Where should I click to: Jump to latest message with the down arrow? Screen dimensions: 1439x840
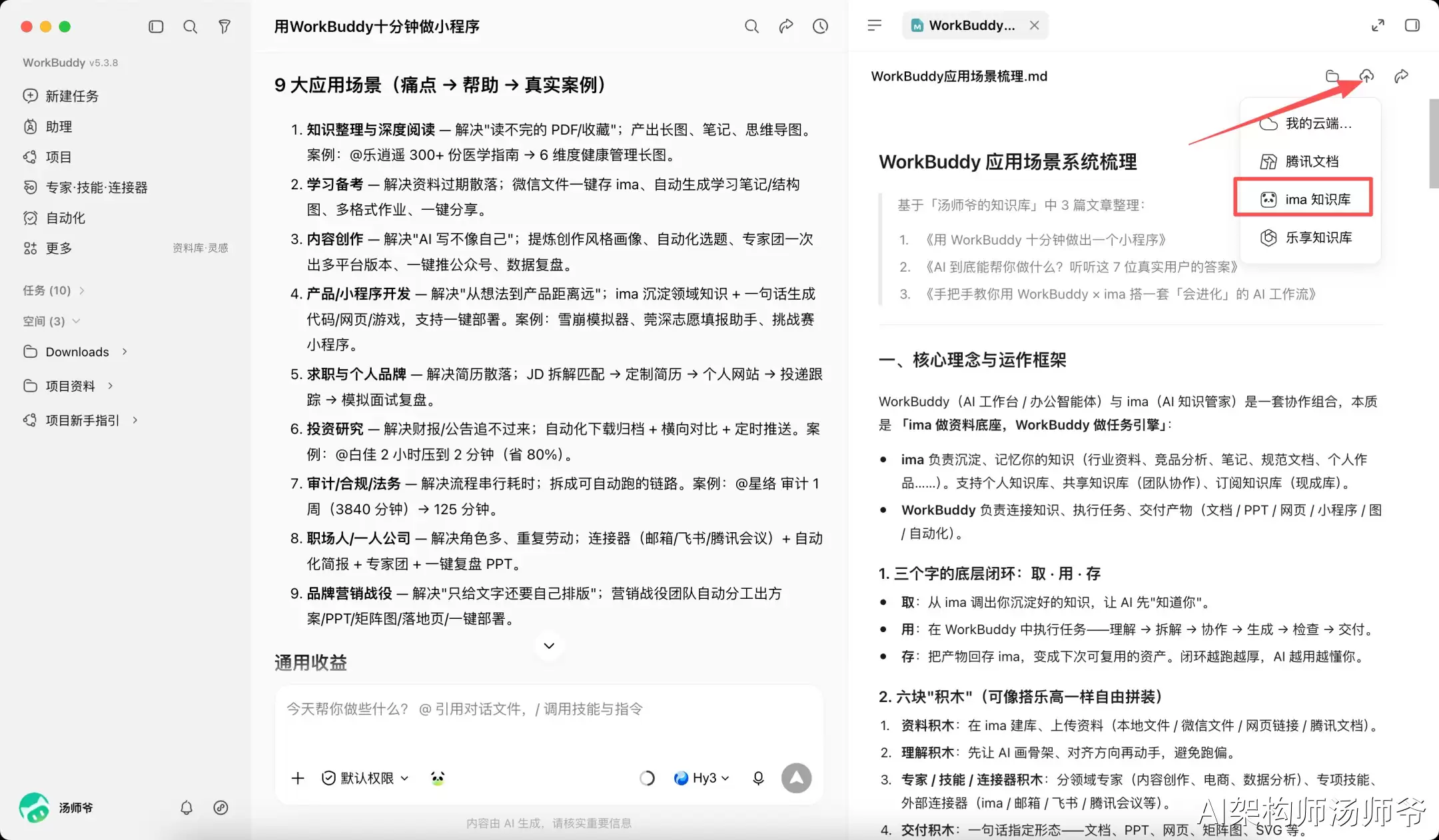pyautogui.click(x=549, y=645)
